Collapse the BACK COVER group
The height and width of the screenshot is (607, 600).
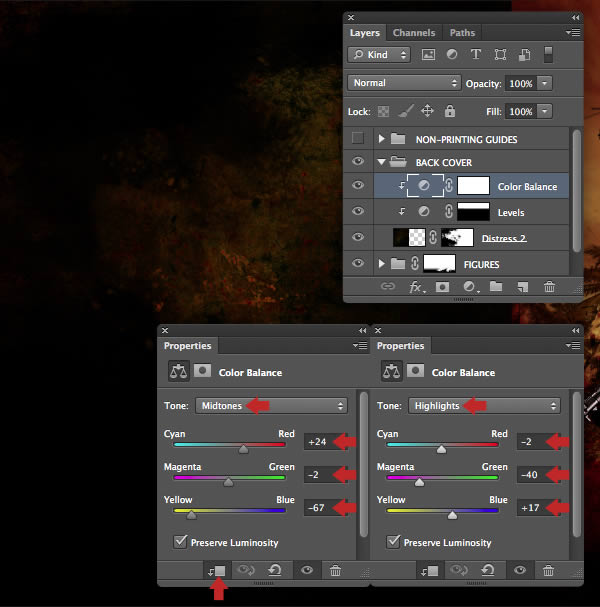coord(381,162)
